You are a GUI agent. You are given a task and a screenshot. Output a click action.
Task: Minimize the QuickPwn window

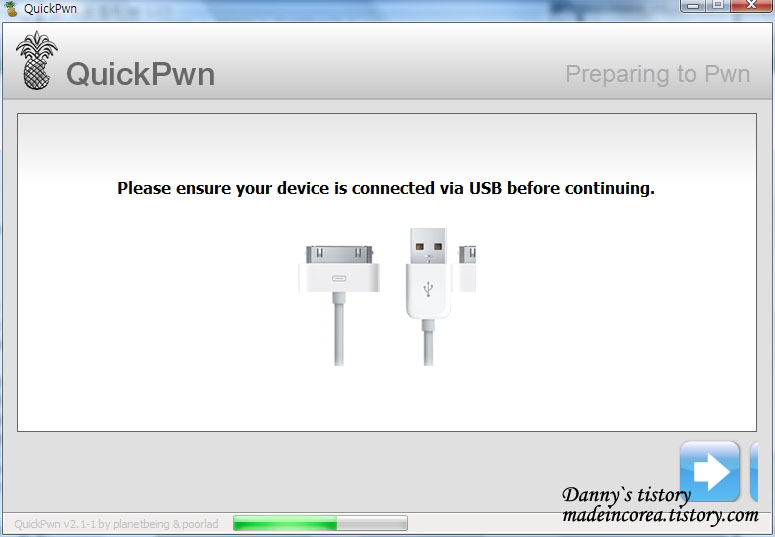[x=693, y=6]
